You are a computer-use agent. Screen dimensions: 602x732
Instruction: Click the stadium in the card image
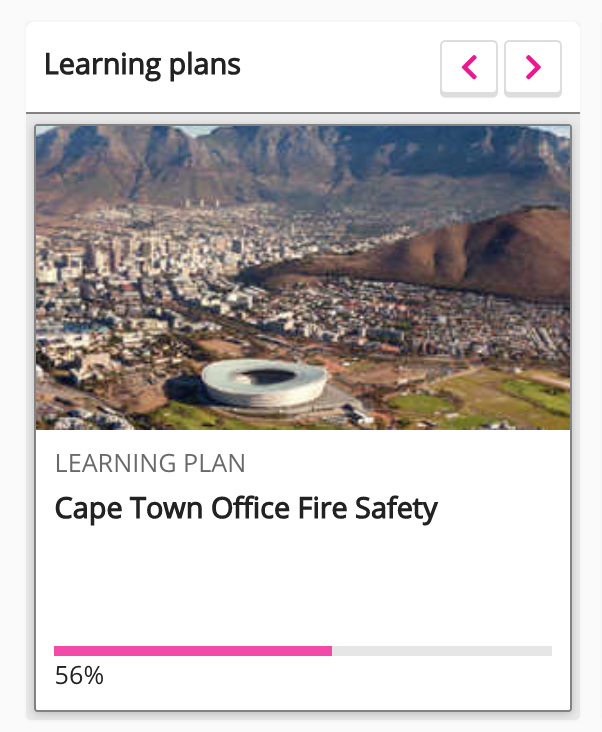tap(264, 382)
